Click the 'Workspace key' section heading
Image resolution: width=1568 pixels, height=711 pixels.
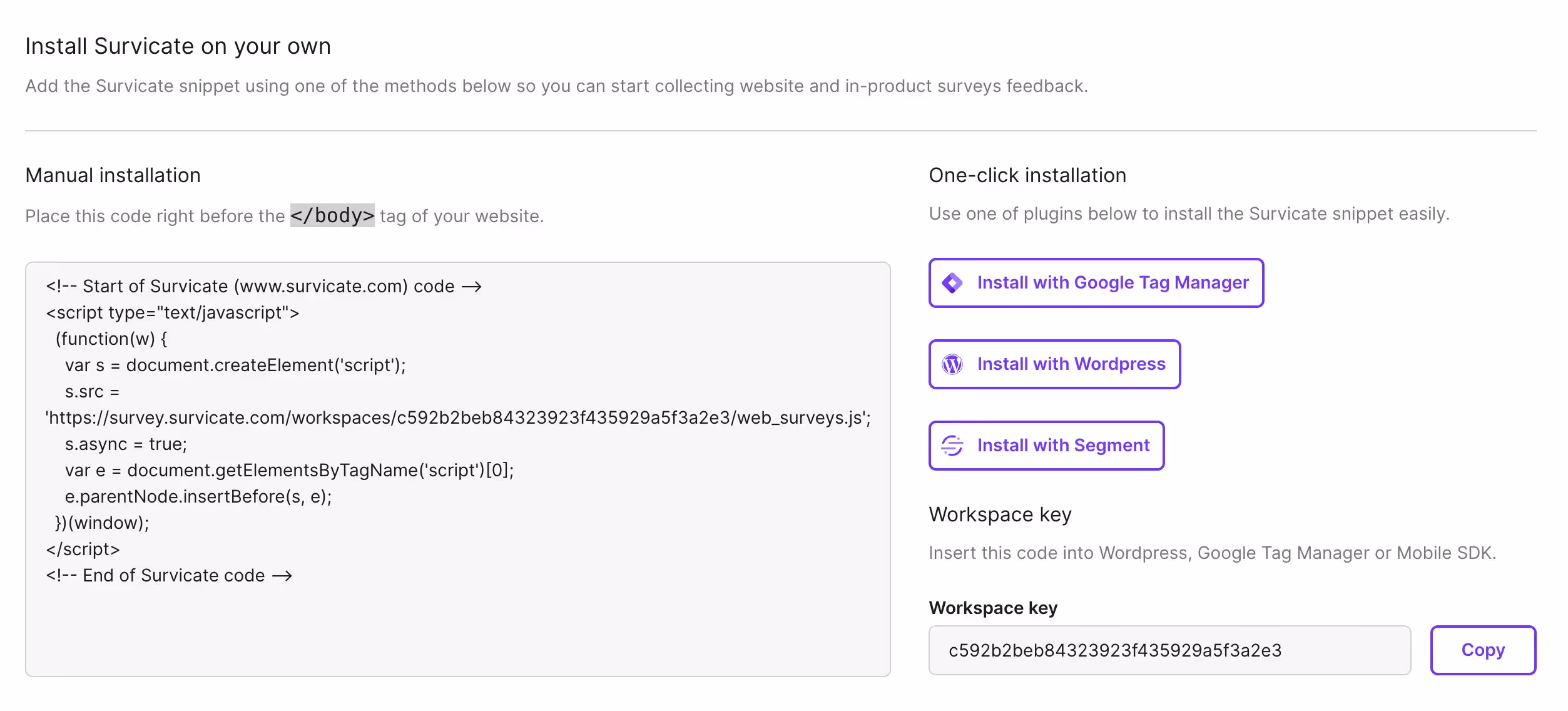[1000, 514]
